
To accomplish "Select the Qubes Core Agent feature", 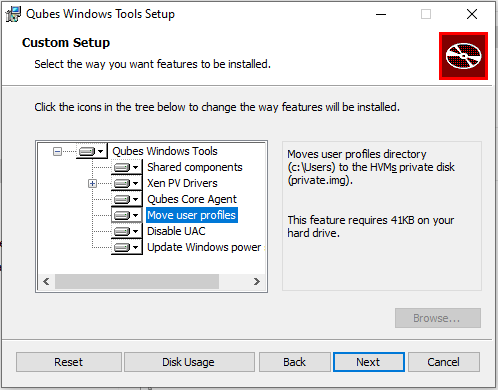I will (192, 199).
